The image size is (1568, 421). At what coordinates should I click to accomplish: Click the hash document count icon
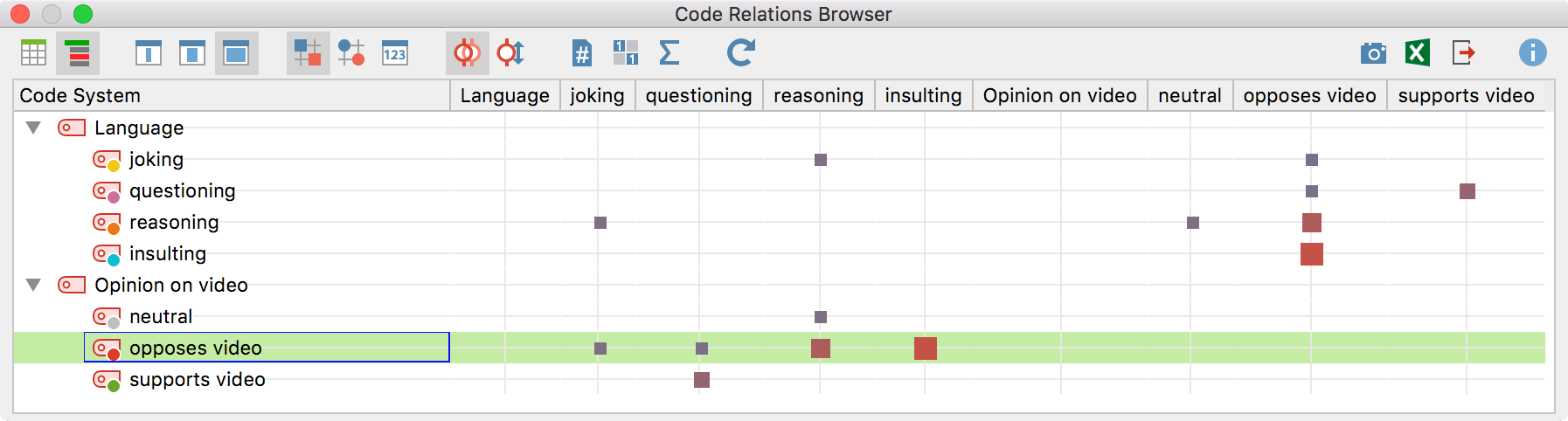point(582,53)
